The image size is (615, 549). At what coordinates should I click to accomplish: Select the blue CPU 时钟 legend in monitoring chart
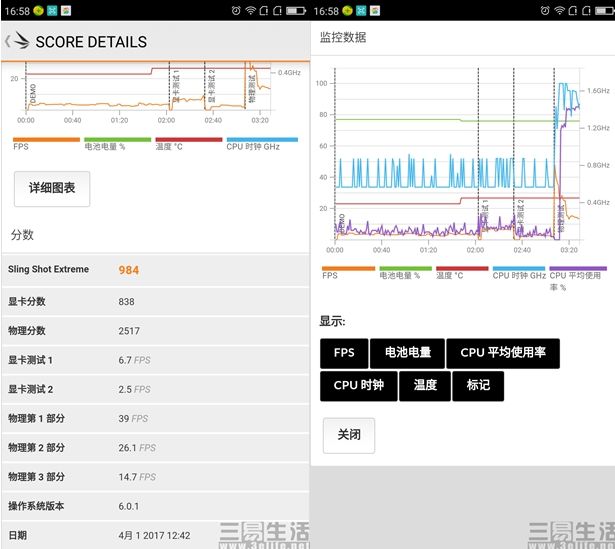click(x=519, y=269)
